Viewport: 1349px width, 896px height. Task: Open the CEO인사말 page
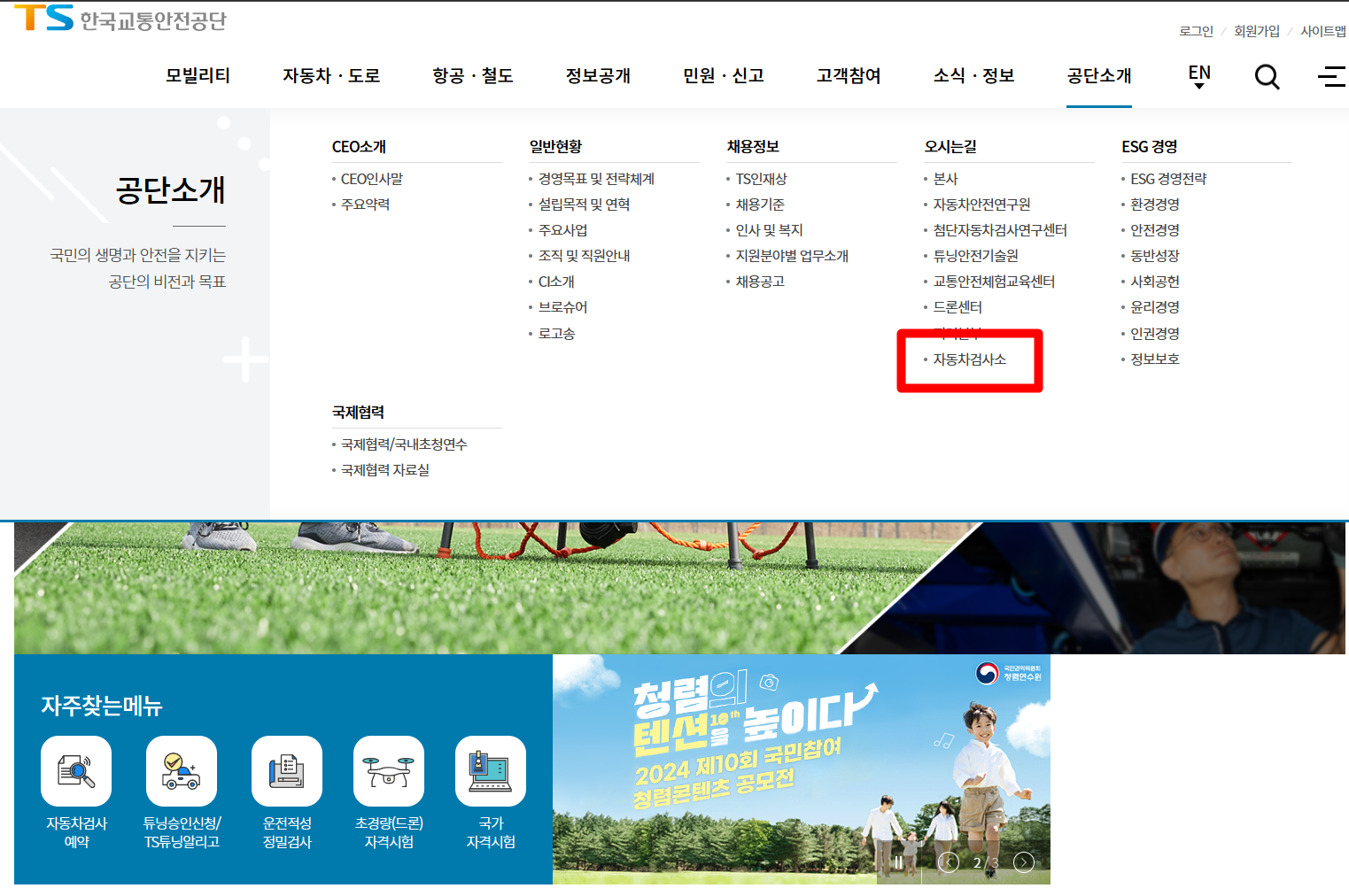pos(373,178)
